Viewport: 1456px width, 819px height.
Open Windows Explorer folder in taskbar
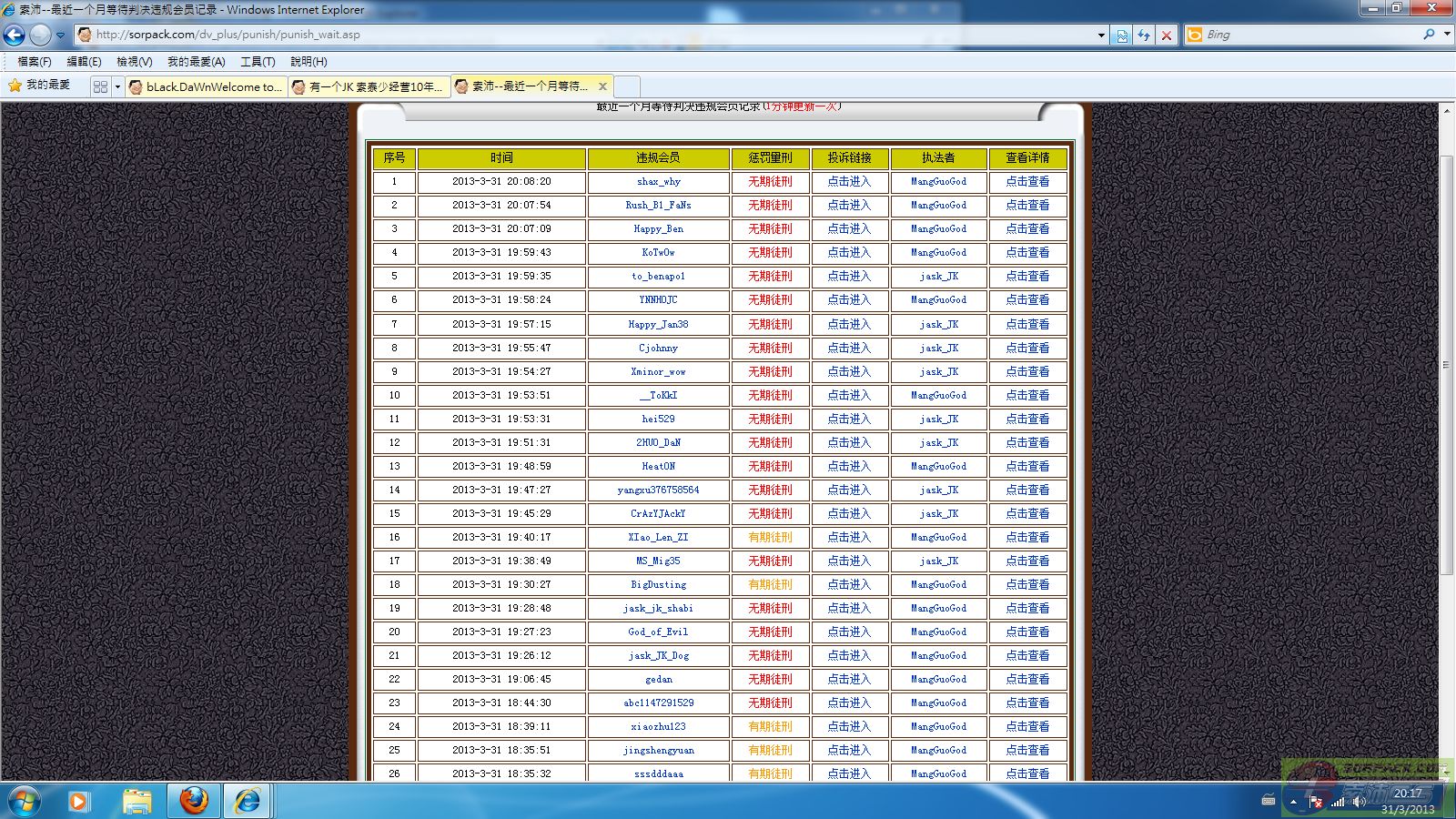(x=136, y=801)
